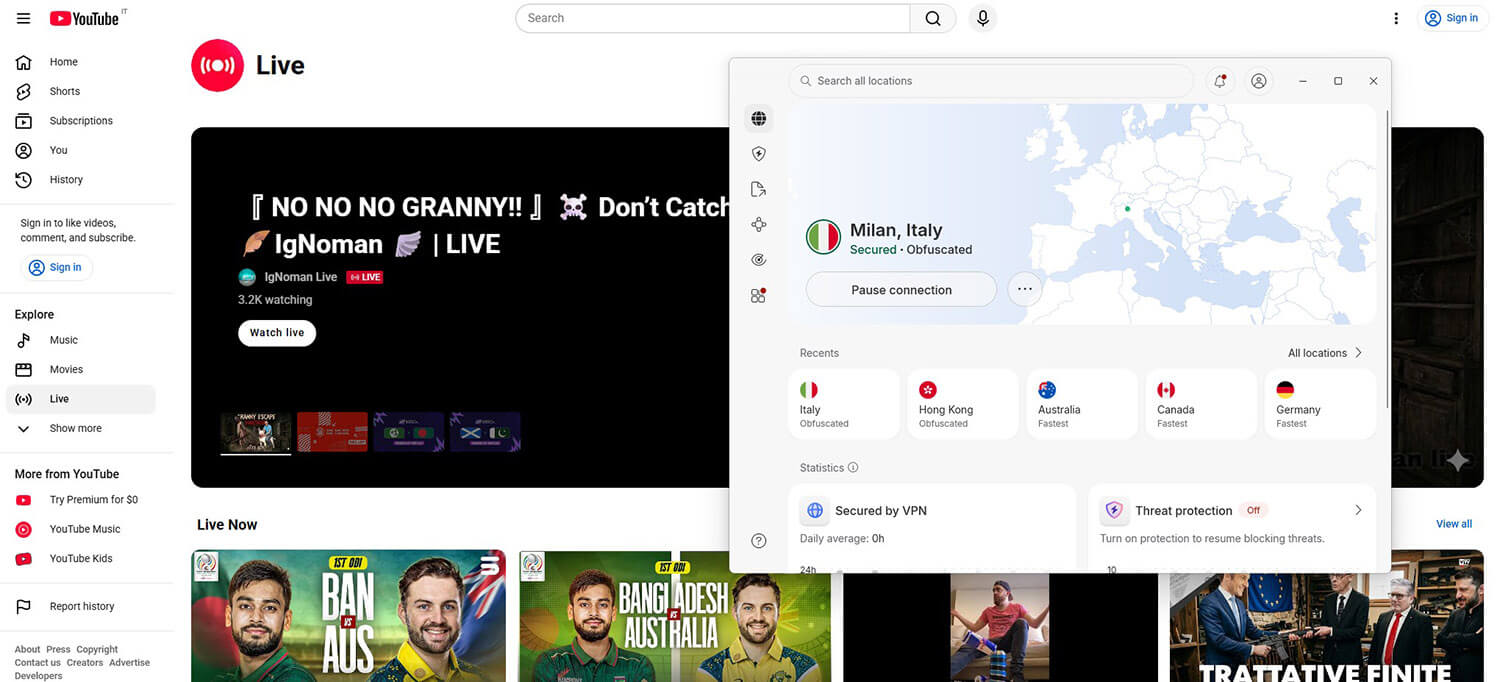This screenshot has height=682, width=1500.
Task: Select Canada Fastest recent location
Action: [x=1201, y=404]
